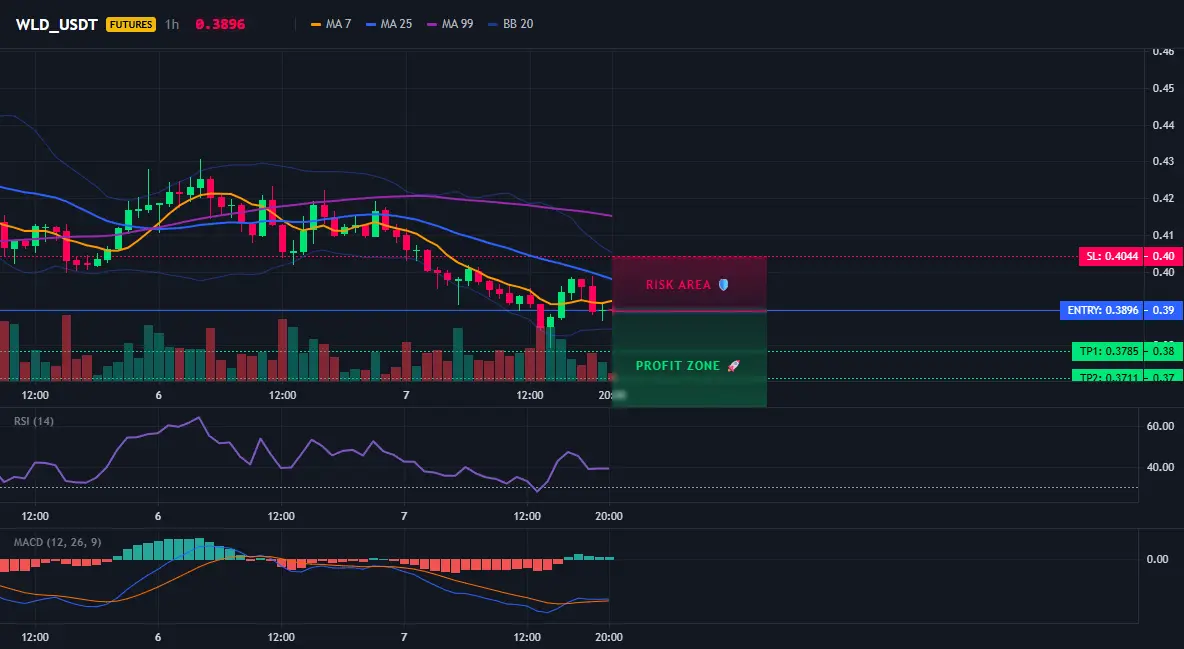Select the 1h timeframe label
Image resolution: width=1184 pixels, height=649 pixels.
172,24
